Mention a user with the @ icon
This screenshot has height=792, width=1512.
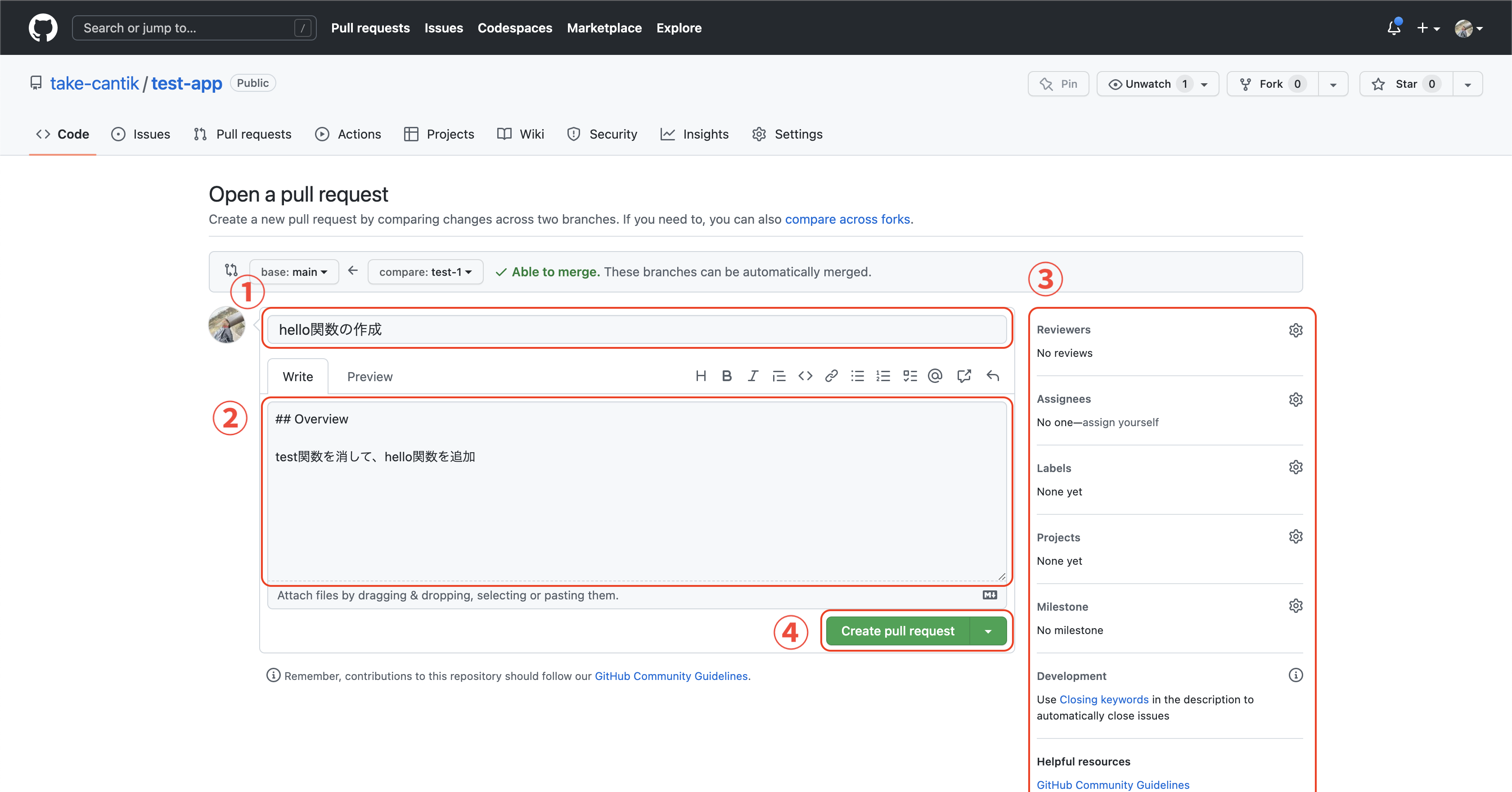tap(935, 376)
